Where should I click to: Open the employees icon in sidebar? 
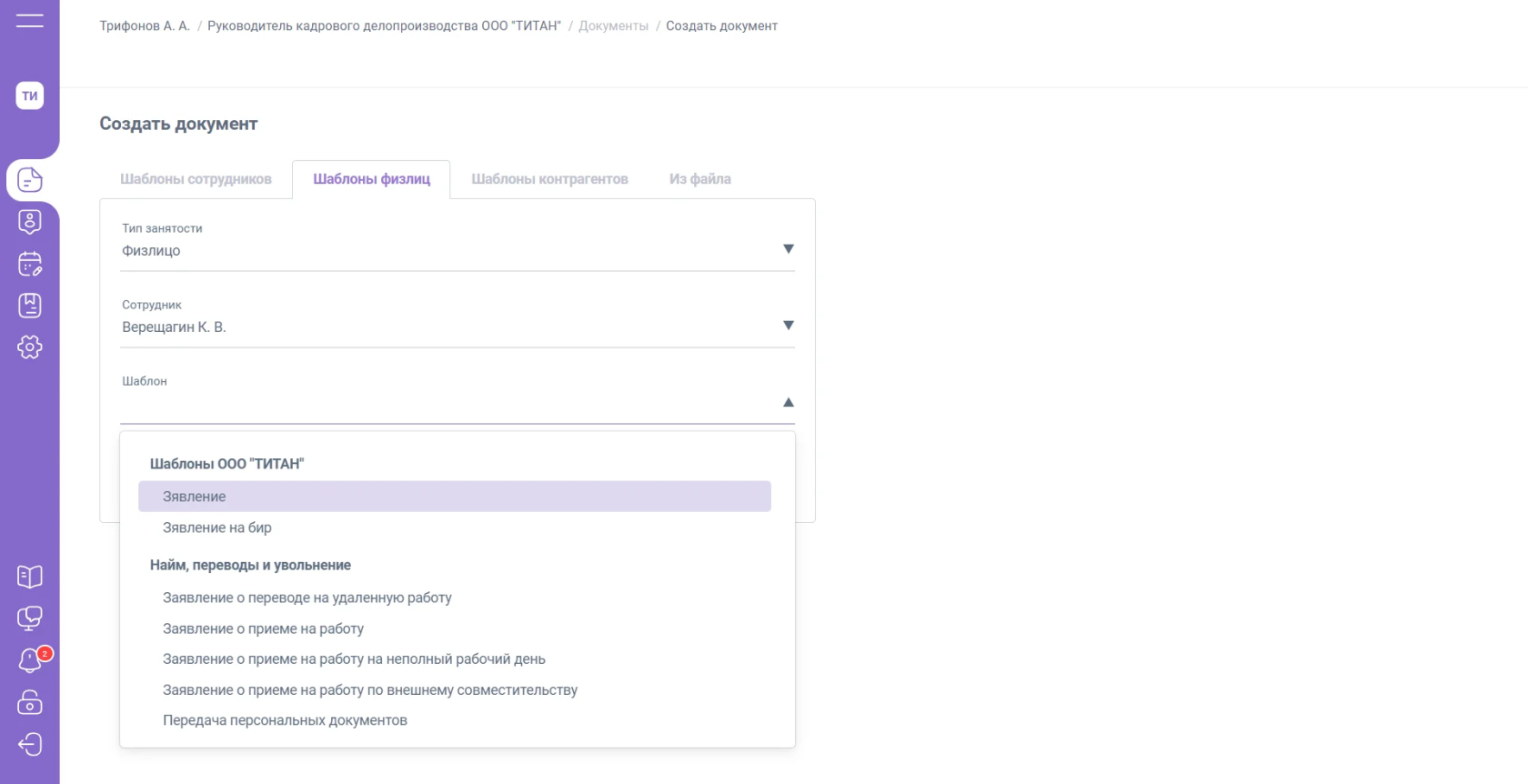[30, 222]
